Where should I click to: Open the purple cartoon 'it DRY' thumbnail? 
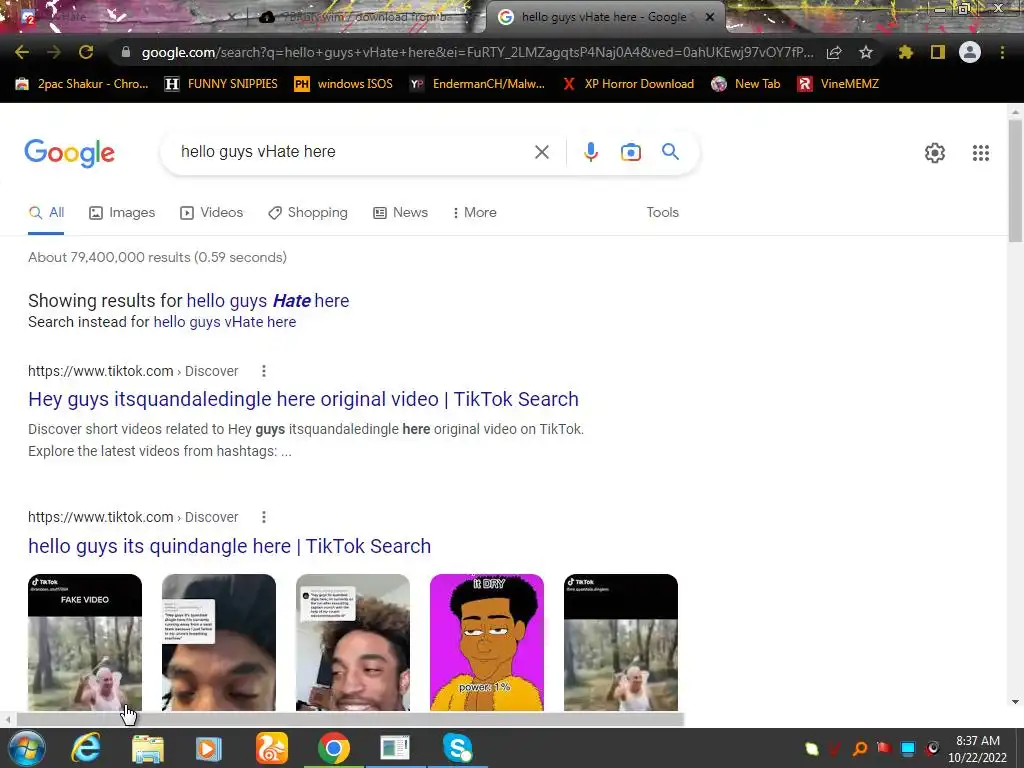[487, 643]
